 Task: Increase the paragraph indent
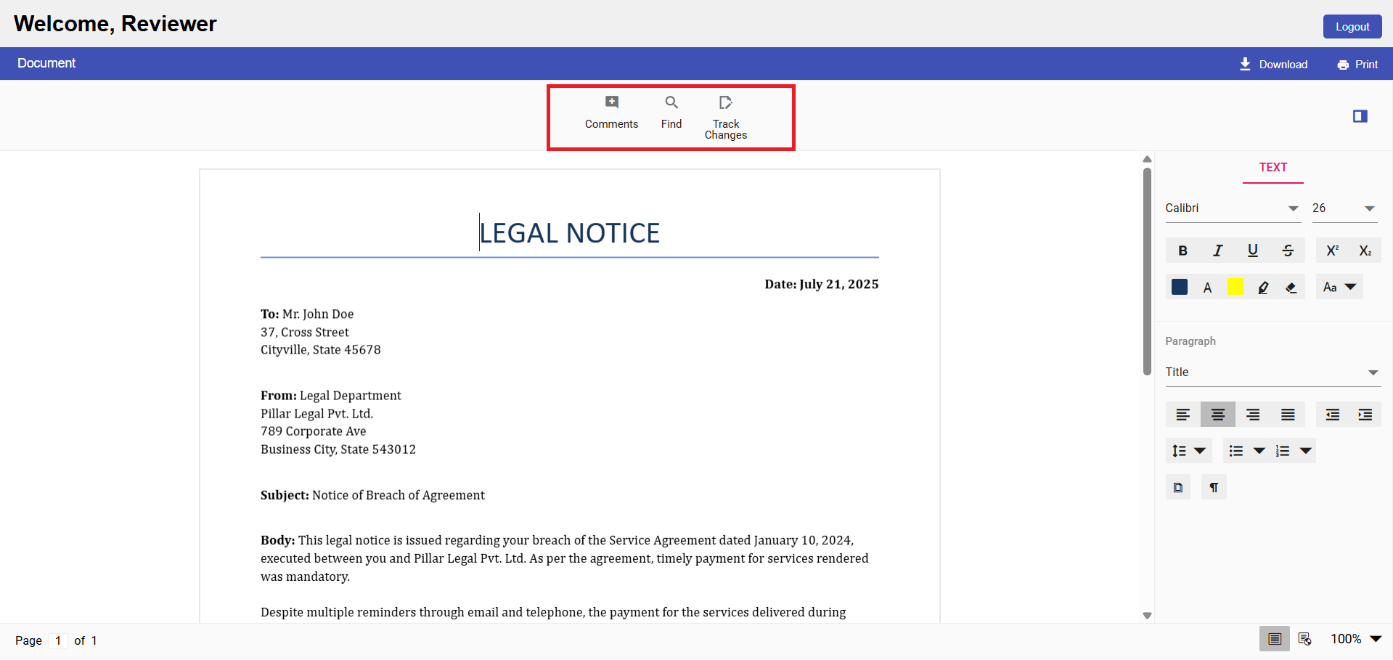[1364, 414]
